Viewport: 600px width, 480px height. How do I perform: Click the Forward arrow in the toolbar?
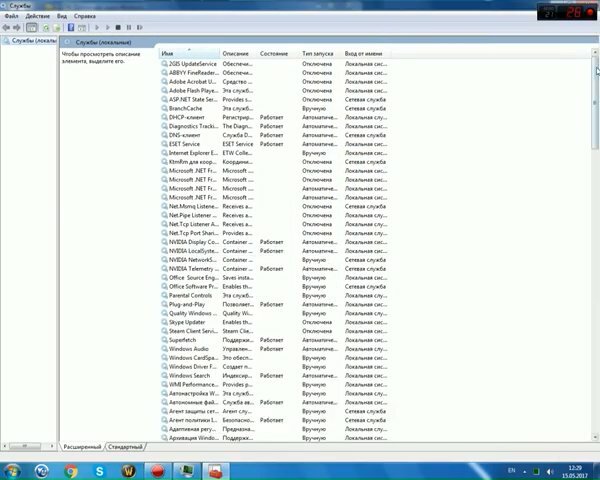tap(16, 28)
